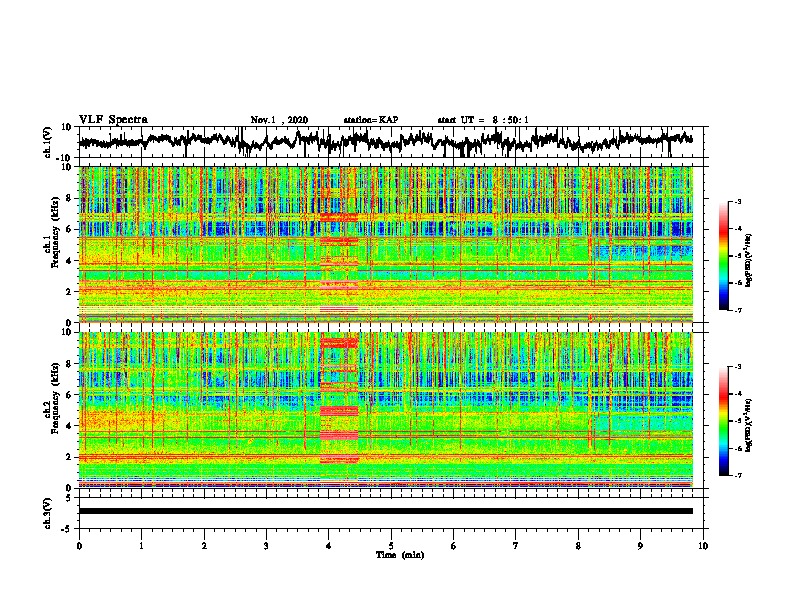
Task: Click the "ch.3(V)" axis label
Action: (48, 514)
